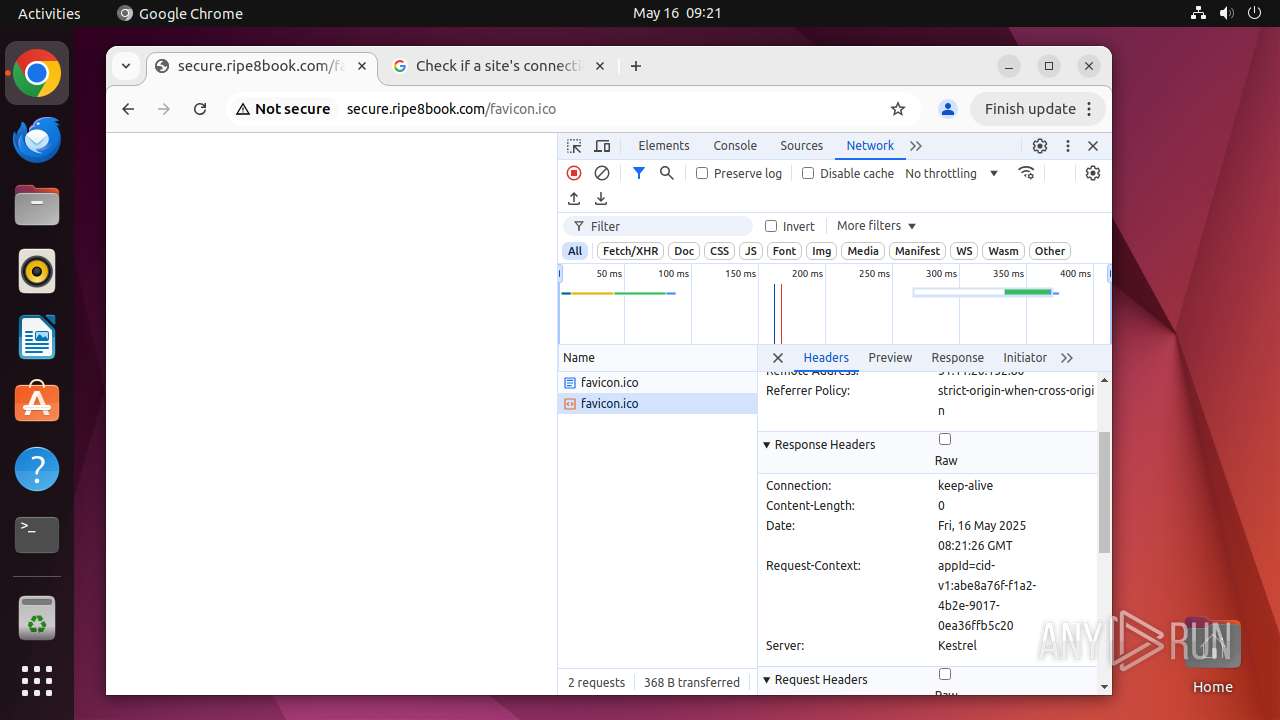Open the More filters dropdown
The height and width of the screenshot is (720, 1280).
pyautogui.click(x=876, y=226)
